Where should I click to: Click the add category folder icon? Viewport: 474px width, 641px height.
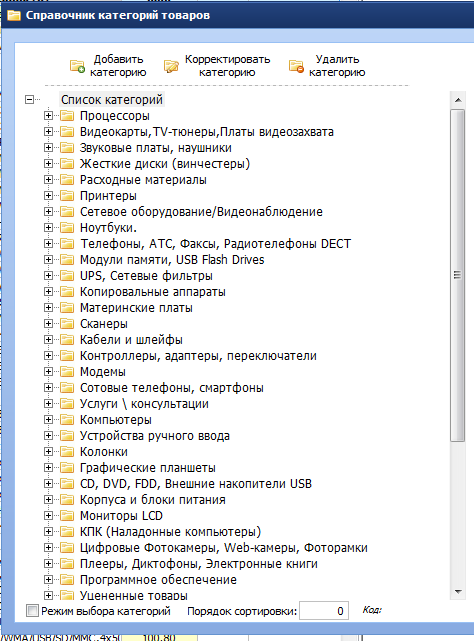pyautogui.click(x=77, y=66)
